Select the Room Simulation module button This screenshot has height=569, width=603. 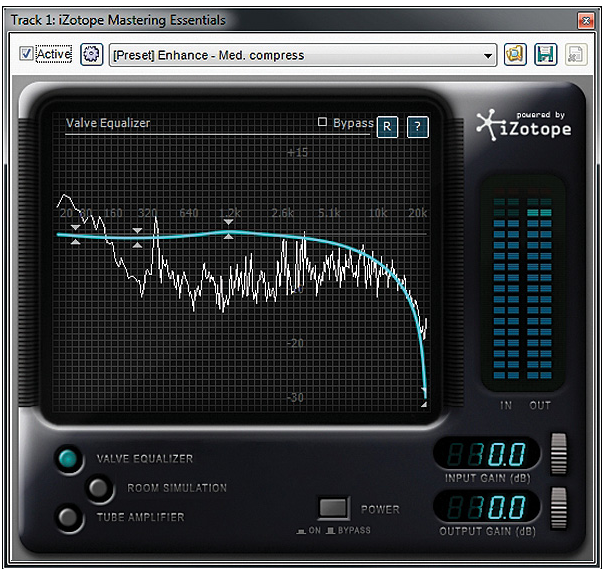point(98,488)
